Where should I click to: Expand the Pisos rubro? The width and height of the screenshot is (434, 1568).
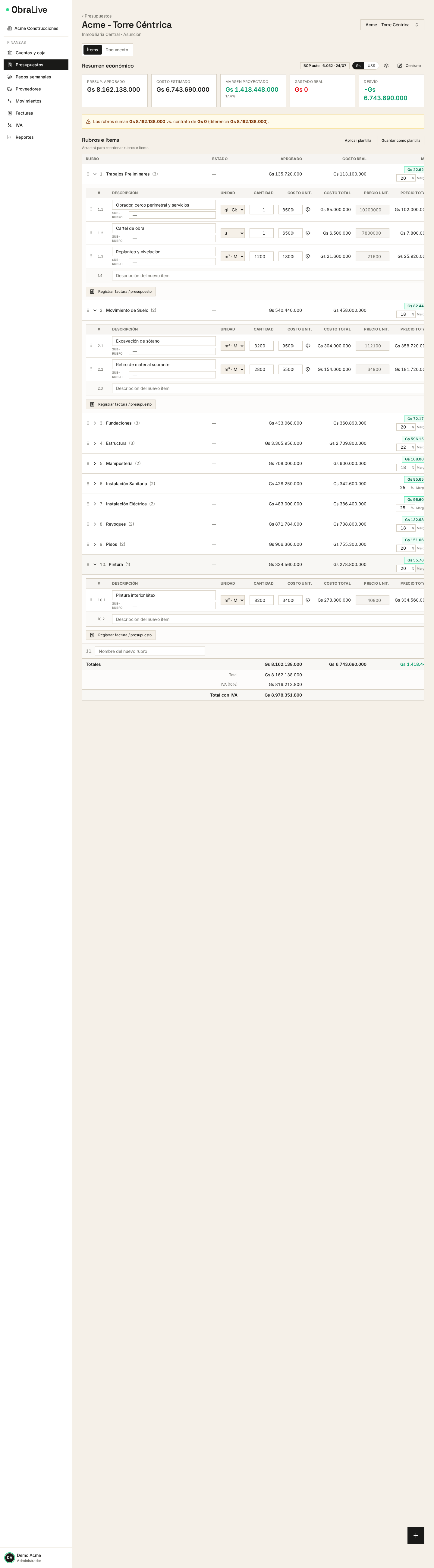(x=95, y=544)
